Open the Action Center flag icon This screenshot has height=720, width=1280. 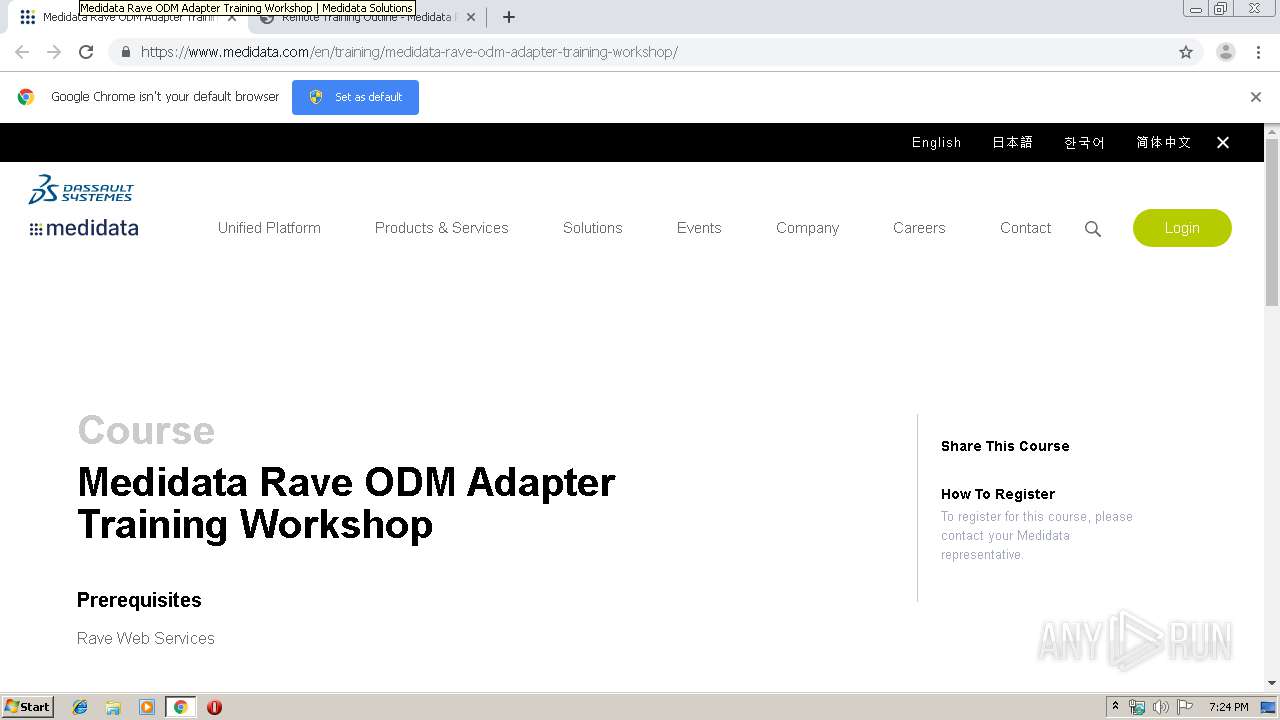[x=1185, y=707]
